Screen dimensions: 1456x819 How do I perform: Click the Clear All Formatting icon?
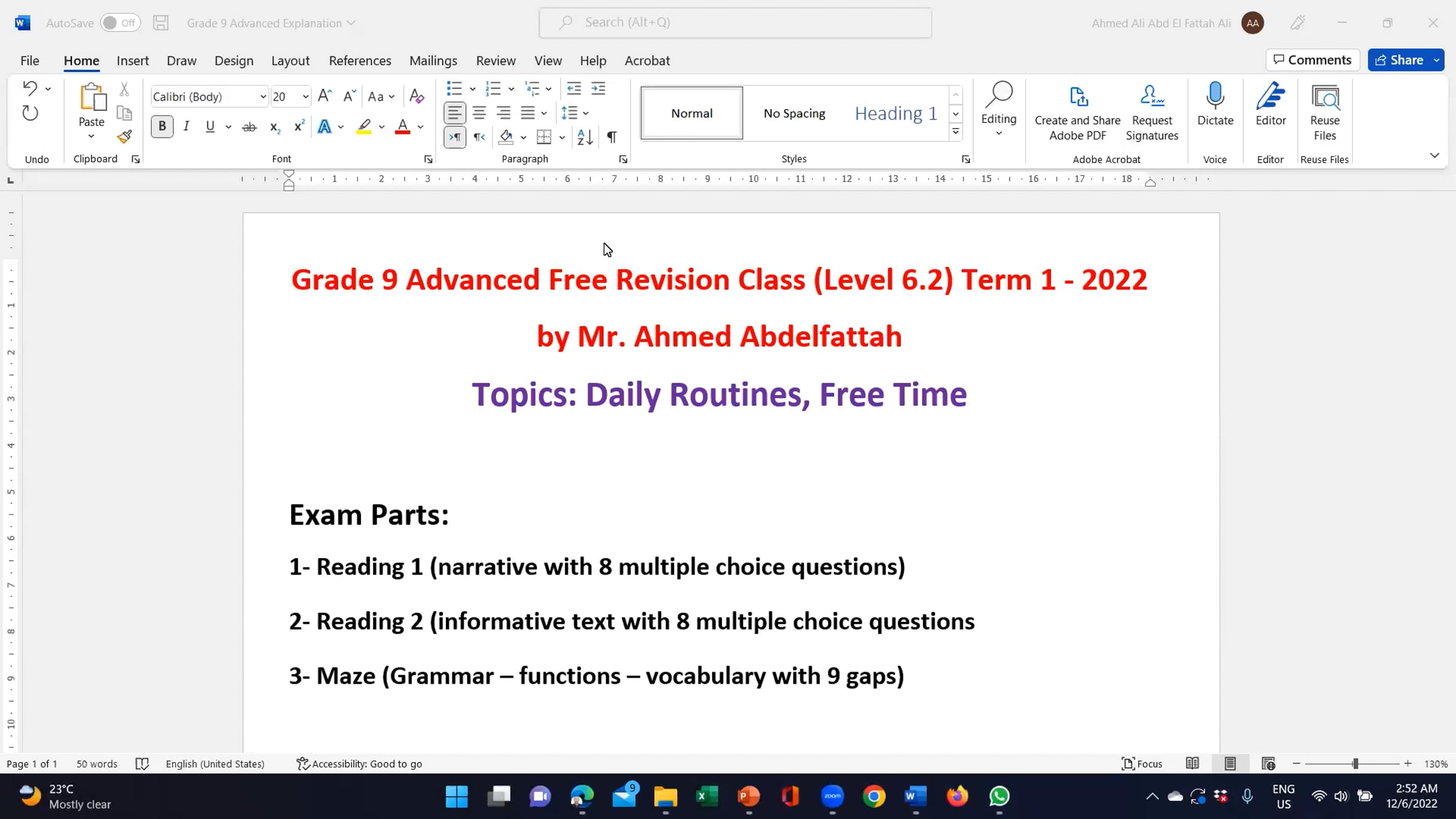(x=417, y=96)
